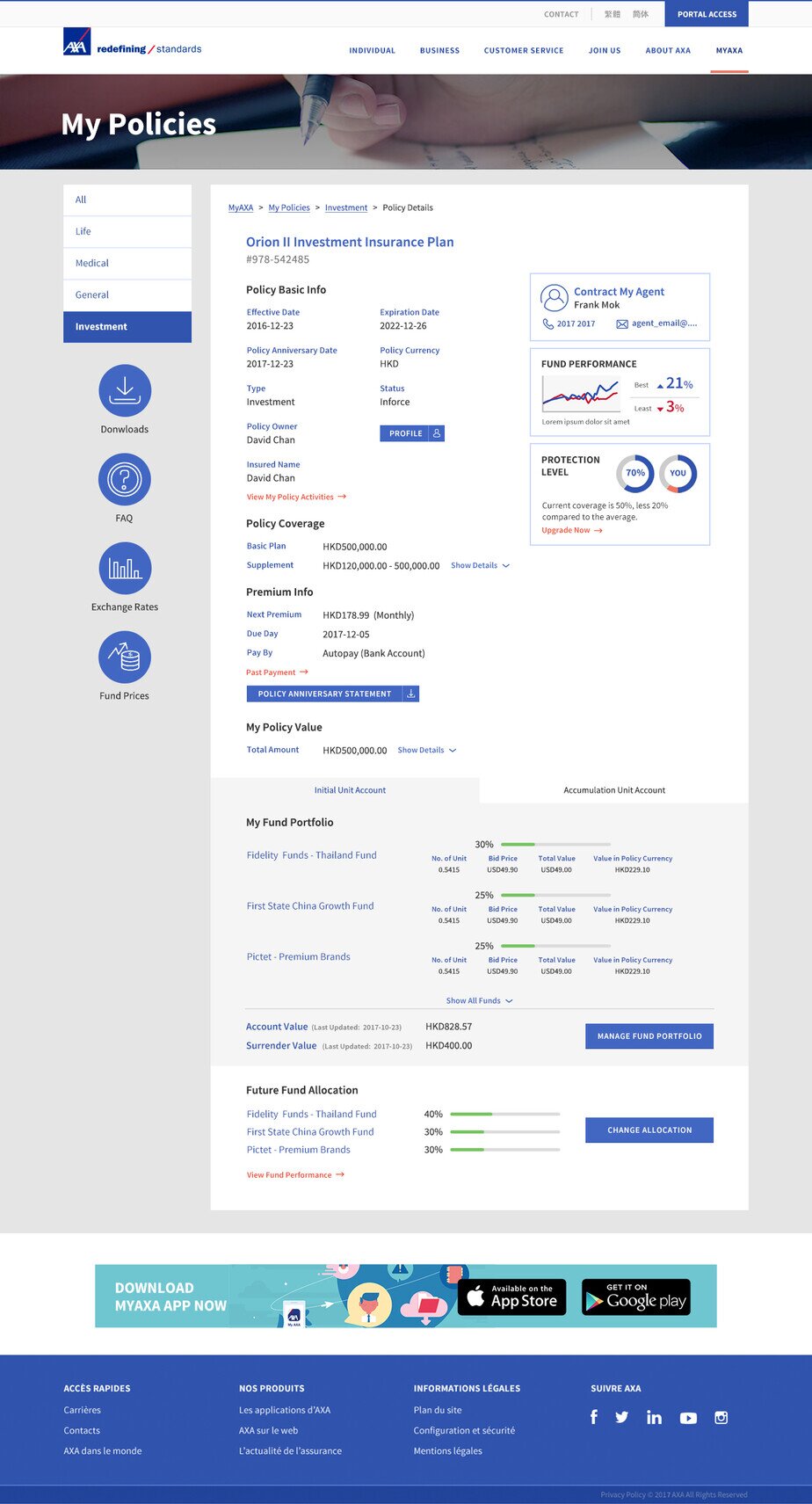Open the Mentions légales footer link

pos(448,1451)
